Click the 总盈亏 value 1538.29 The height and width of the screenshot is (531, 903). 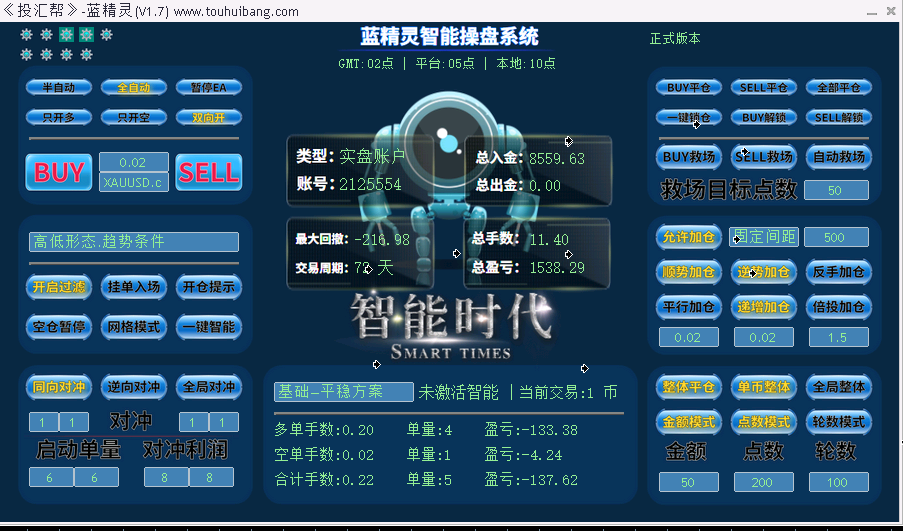(x=557, y=268)
